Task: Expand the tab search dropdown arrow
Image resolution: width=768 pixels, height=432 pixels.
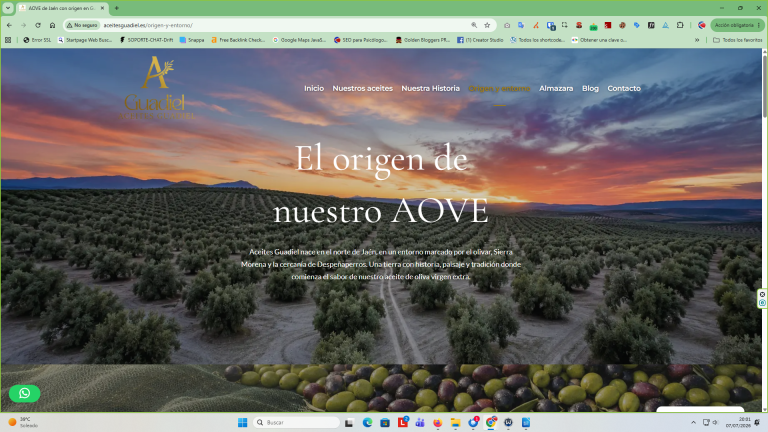Action: [x=8, y=8]
